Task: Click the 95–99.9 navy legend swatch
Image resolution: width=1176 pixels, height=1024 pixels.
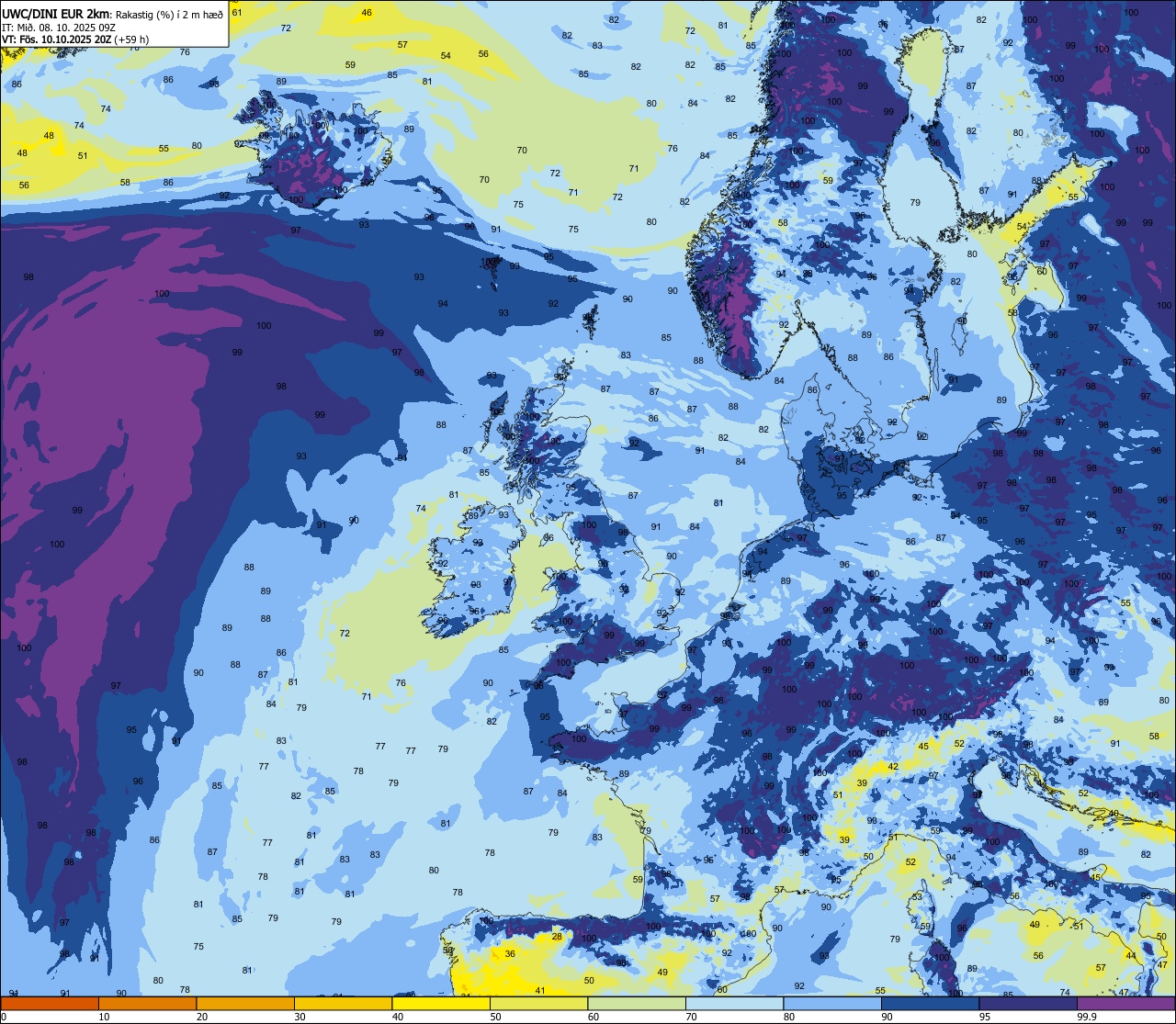Action: [1028, 1004]
